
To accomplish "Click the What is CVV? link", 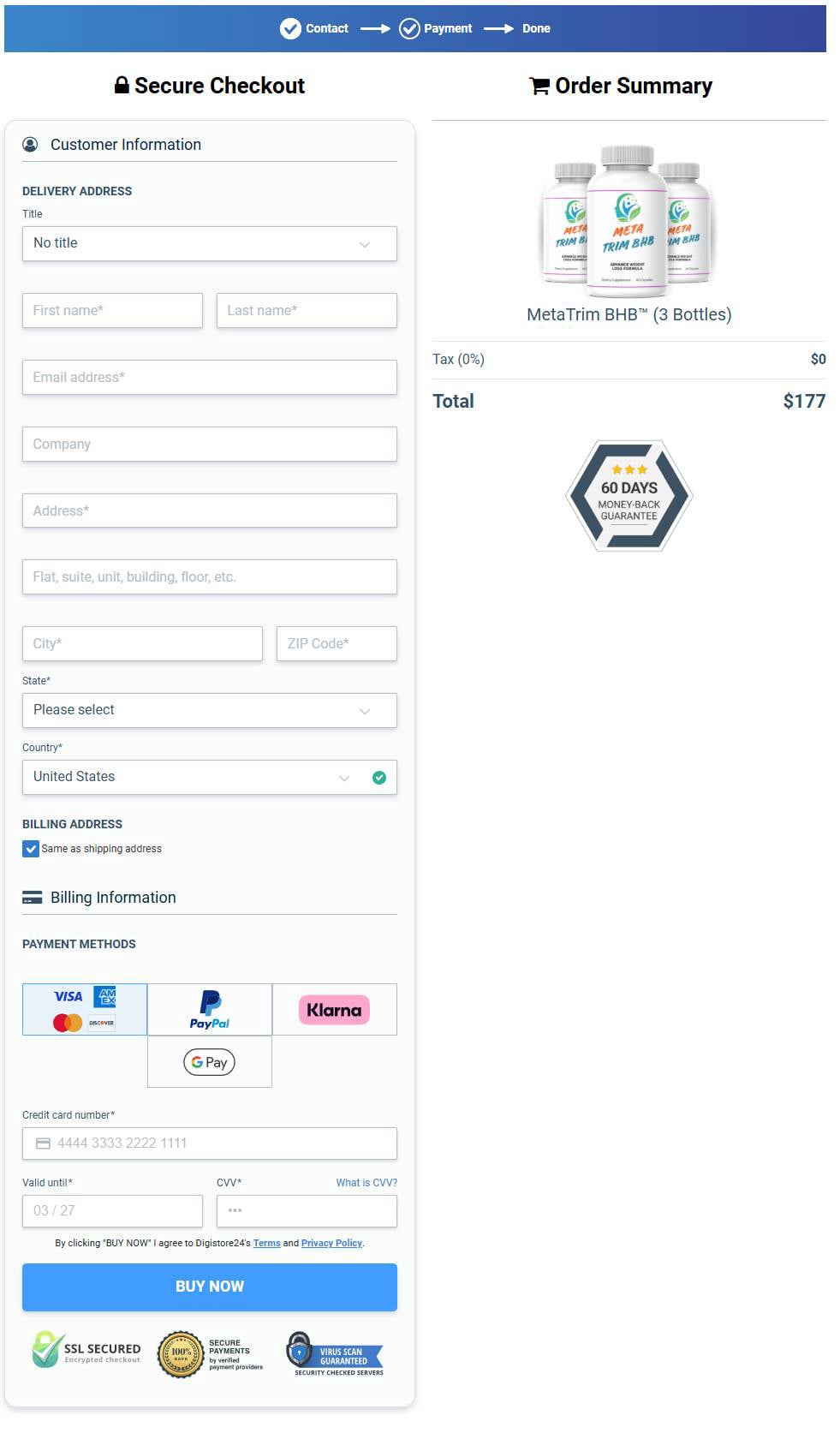I will [x=366, y=1183].
